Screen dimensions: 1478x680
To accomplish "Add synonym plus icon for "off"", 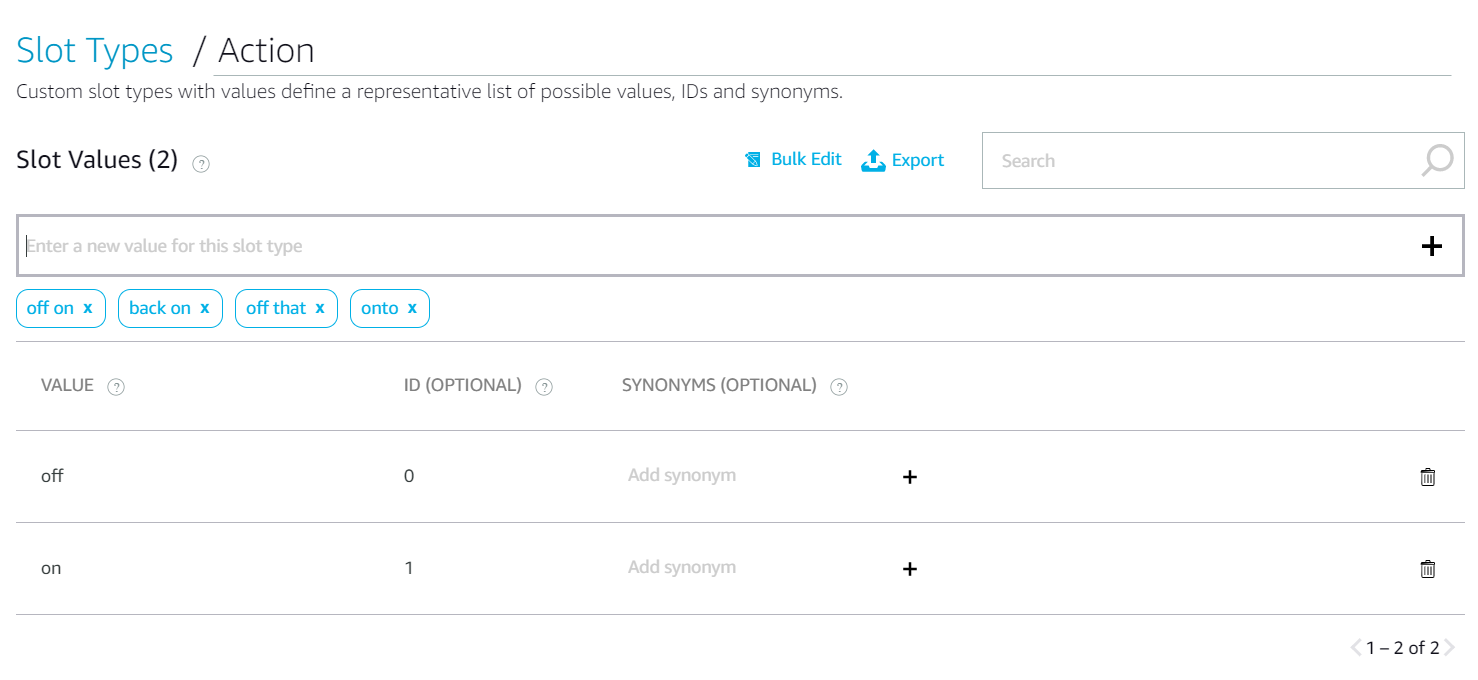I will click(910, 477).
